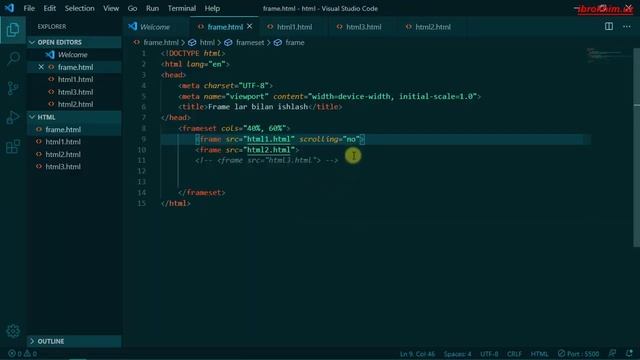The width and height of the screenshot is (640, 360).
Task: Open notifications bell in status bar
Action: [629, 353]
